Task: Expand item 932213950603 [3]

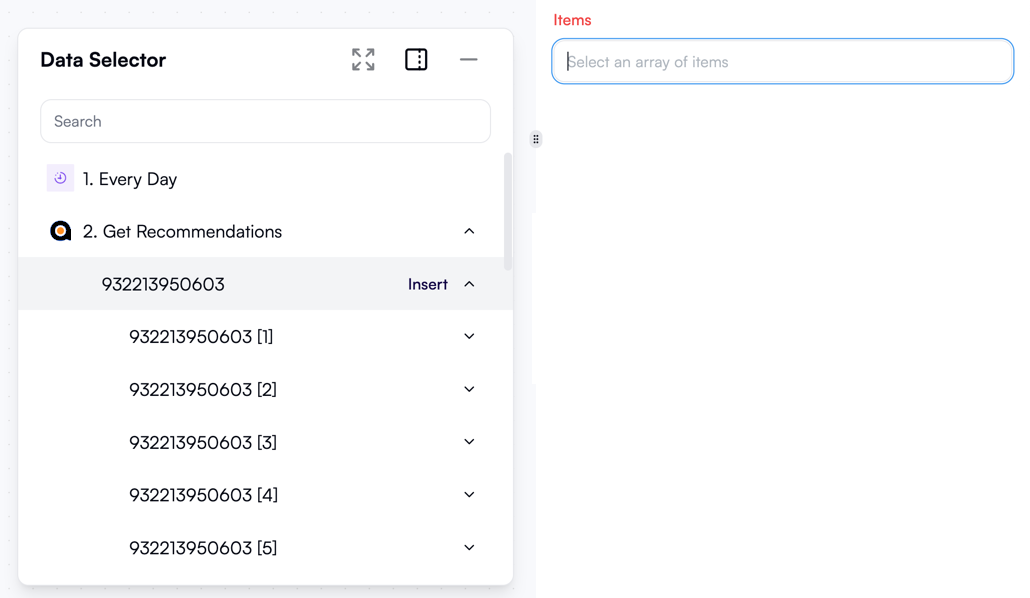Action: [469, 441]
